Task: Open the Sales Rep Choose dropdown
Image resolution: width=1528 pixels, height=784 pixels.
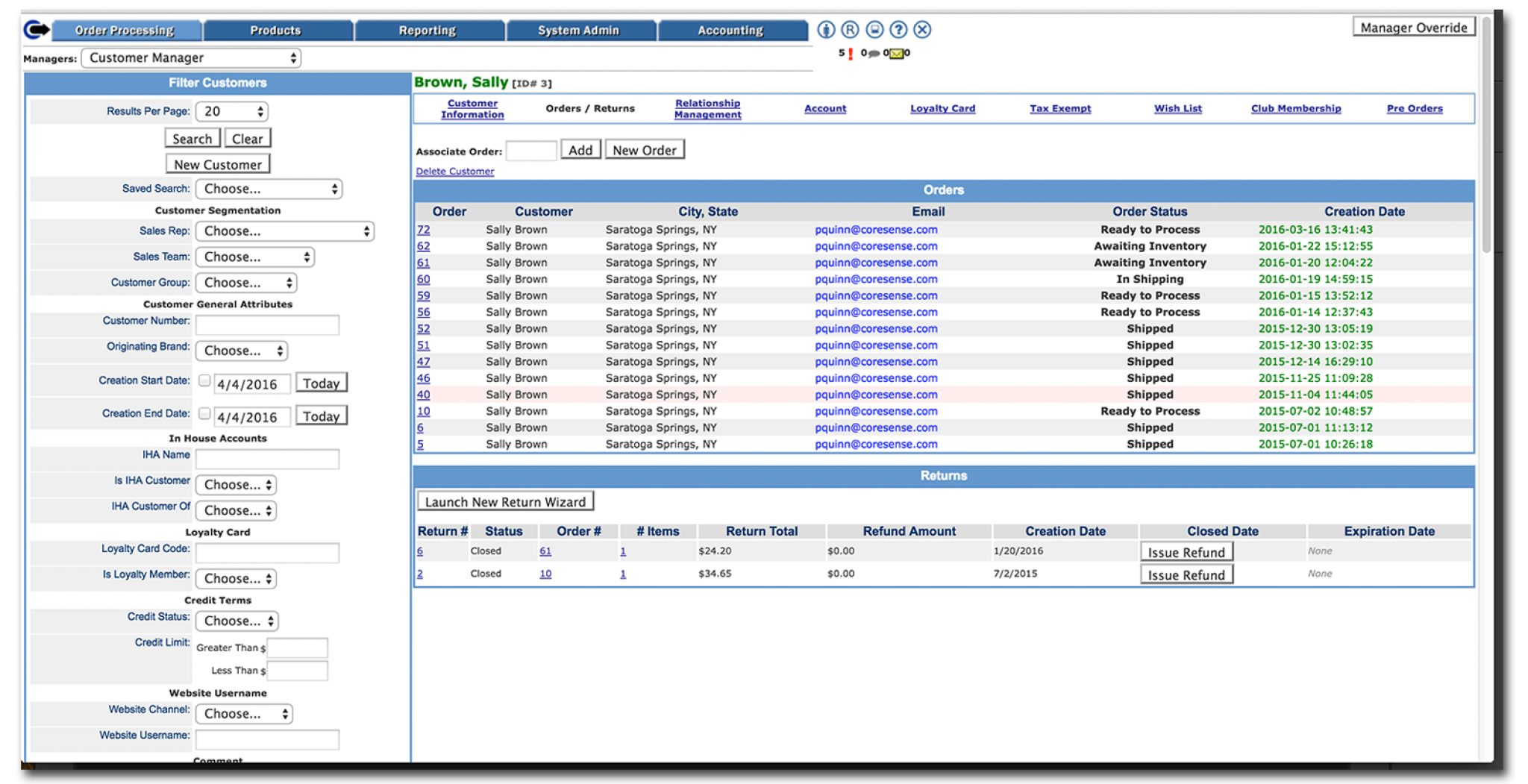Action: click(x=285, y=231)
